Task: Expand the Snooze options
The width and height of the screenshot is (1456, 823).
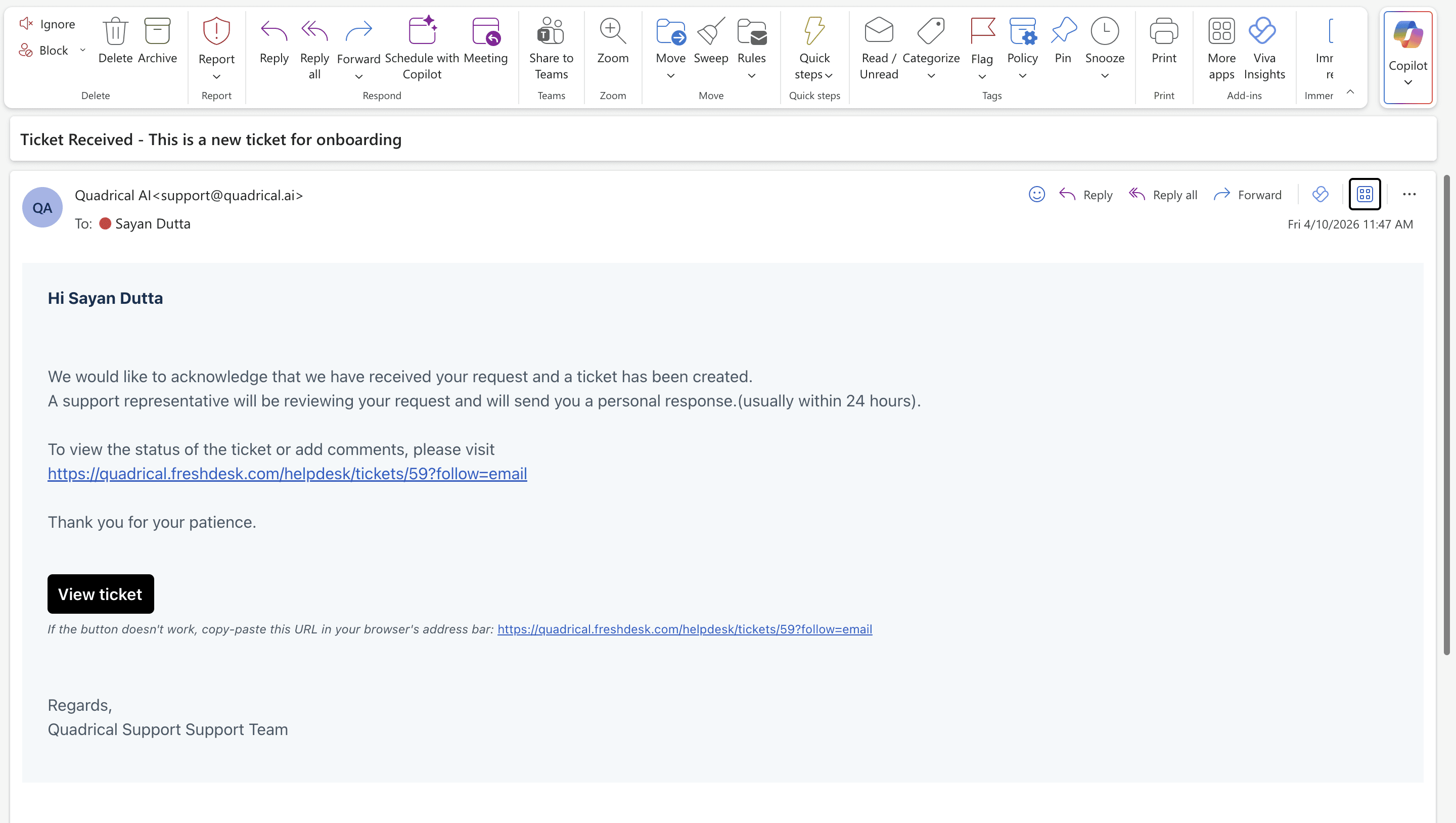Action: coord(1105,76)
